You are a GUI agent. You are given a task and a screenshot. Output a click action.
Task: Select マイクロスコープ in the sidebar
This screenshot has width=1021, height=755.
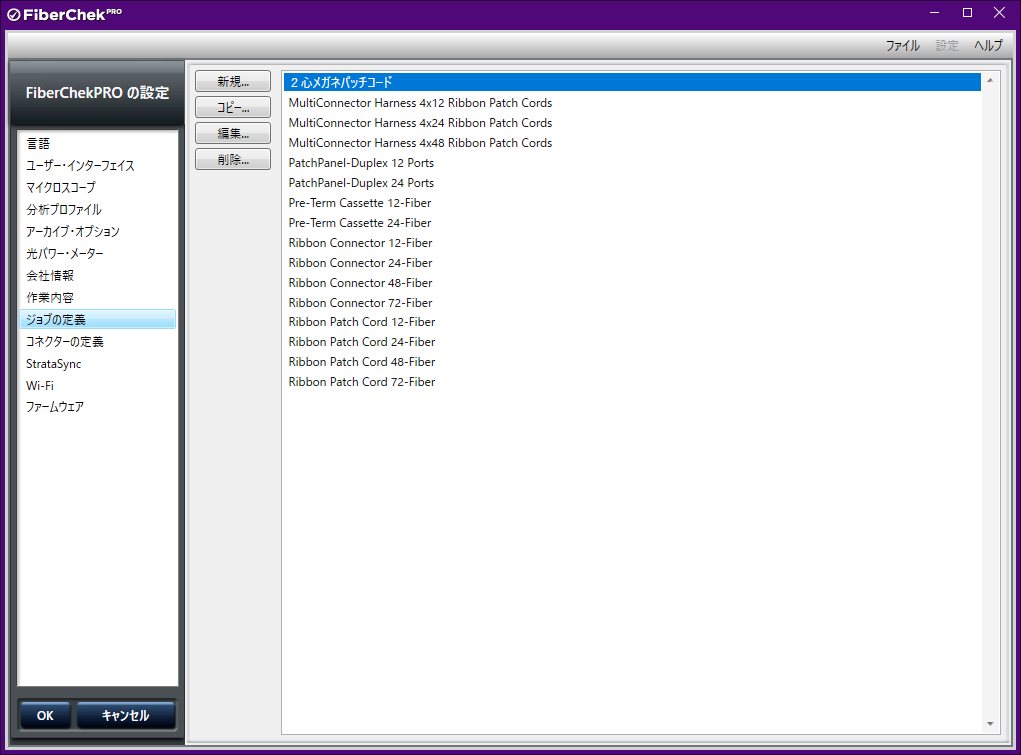[98, 188]
